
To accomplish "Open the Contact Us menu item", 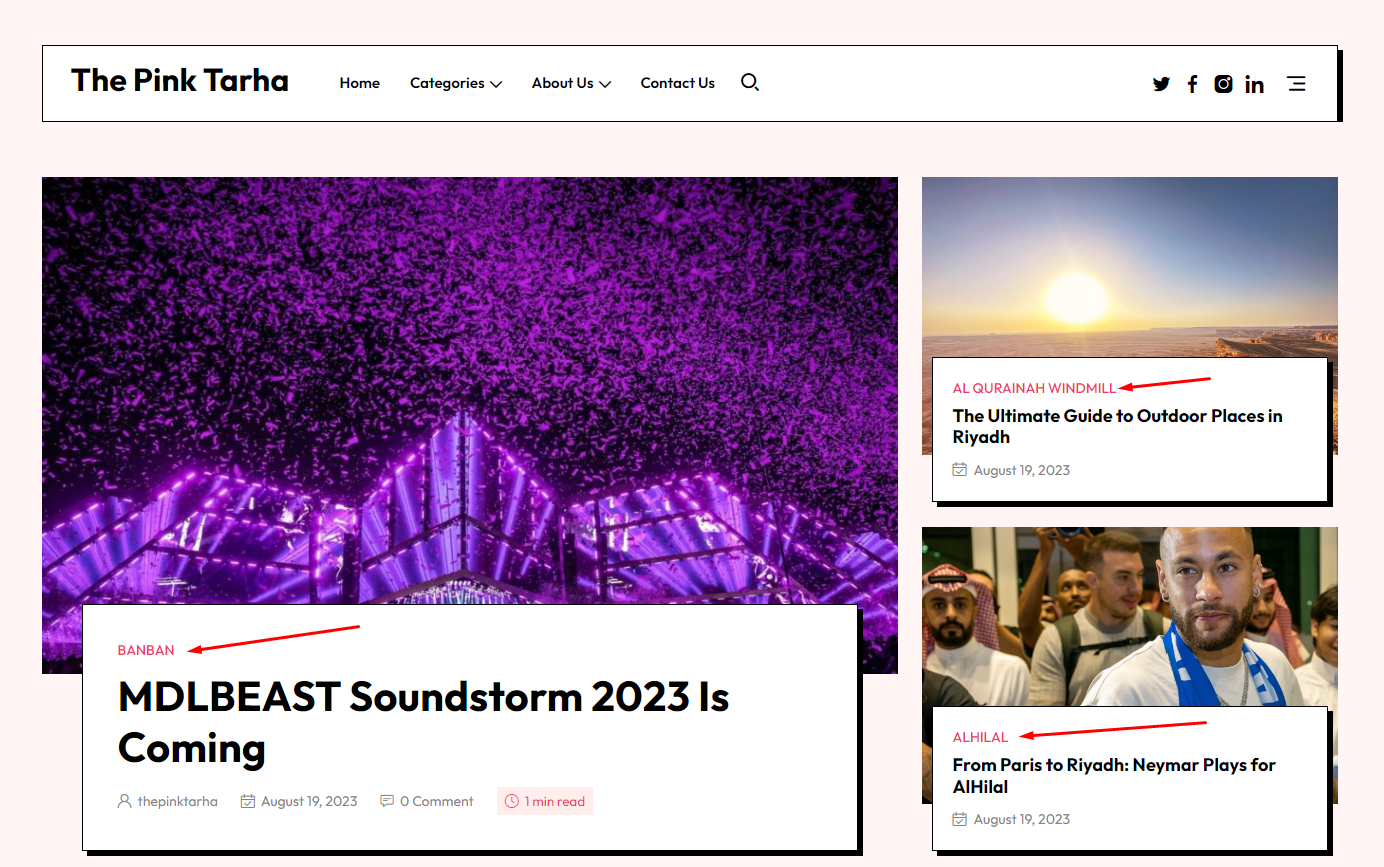I will coord(678,83).
